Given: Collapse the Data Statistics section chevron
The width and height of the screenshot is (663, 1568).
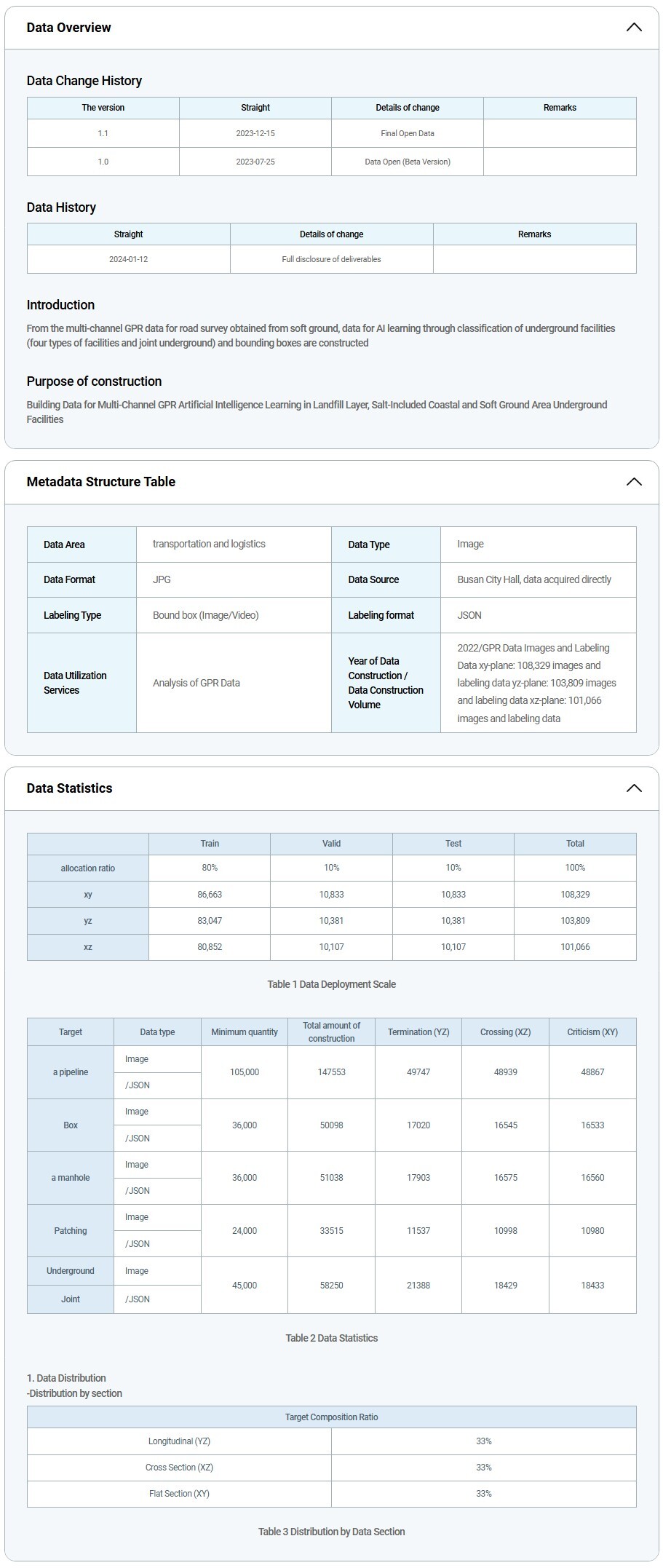Looking at the screenshot, I should point(633,788).
